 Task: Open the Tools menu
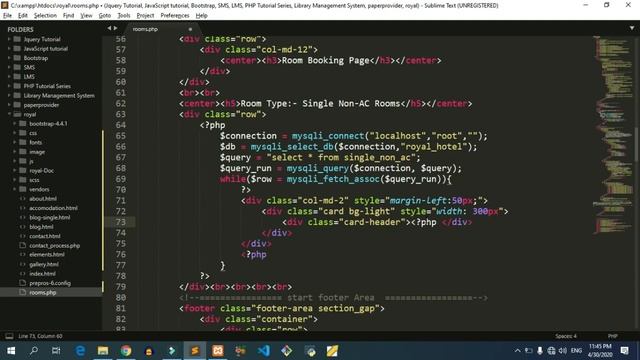tap(124, 16)
